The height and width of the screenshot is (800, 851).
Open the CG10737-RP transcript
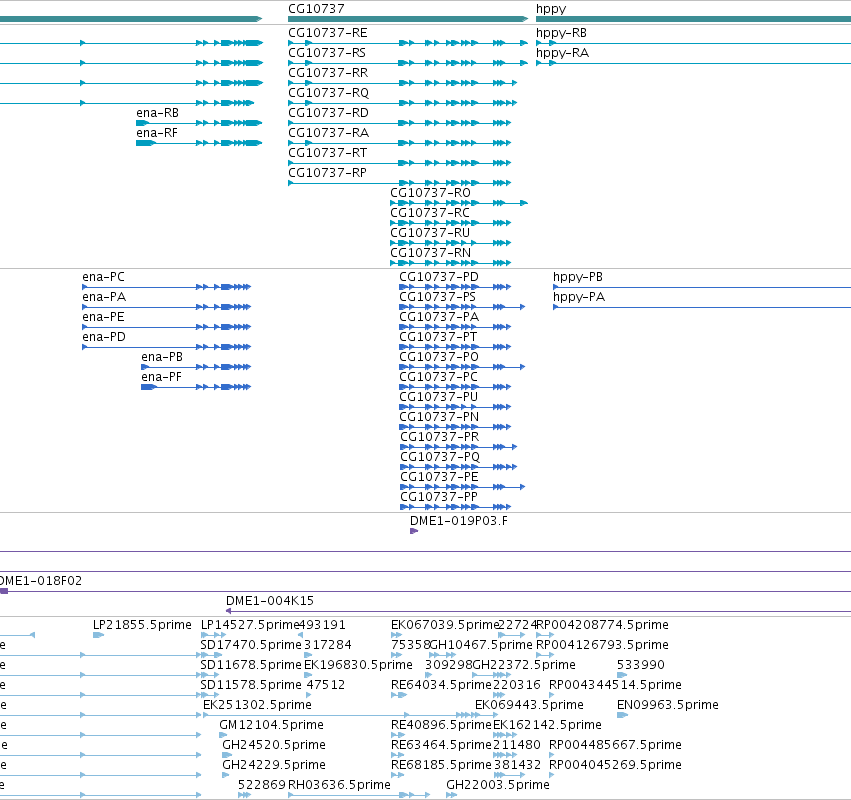click(327, 173)
